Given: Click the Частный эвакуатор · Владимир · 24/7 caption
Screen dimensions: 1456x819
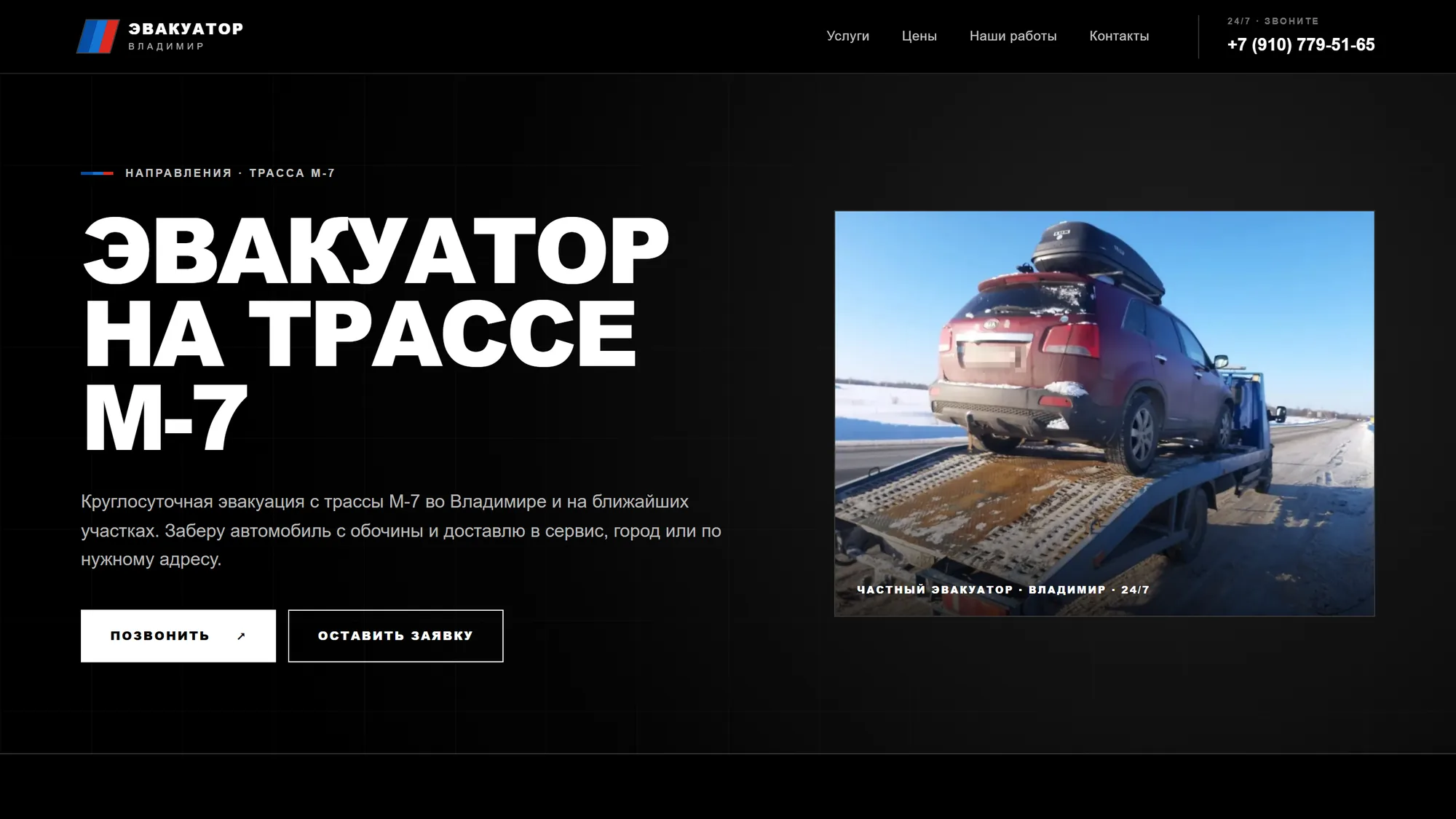Looking at the screenshot, I should [1003, 590].
